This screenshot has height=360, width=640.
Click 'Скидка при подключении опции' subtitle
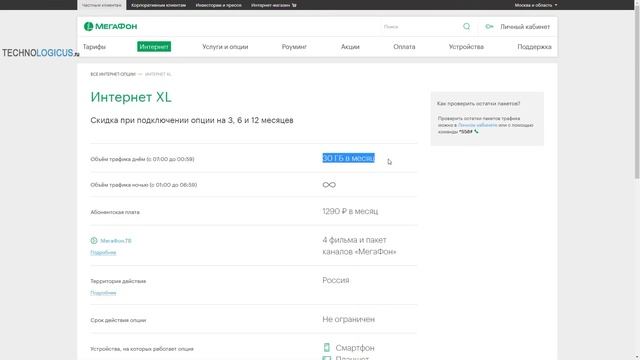[x=192, y=120]
